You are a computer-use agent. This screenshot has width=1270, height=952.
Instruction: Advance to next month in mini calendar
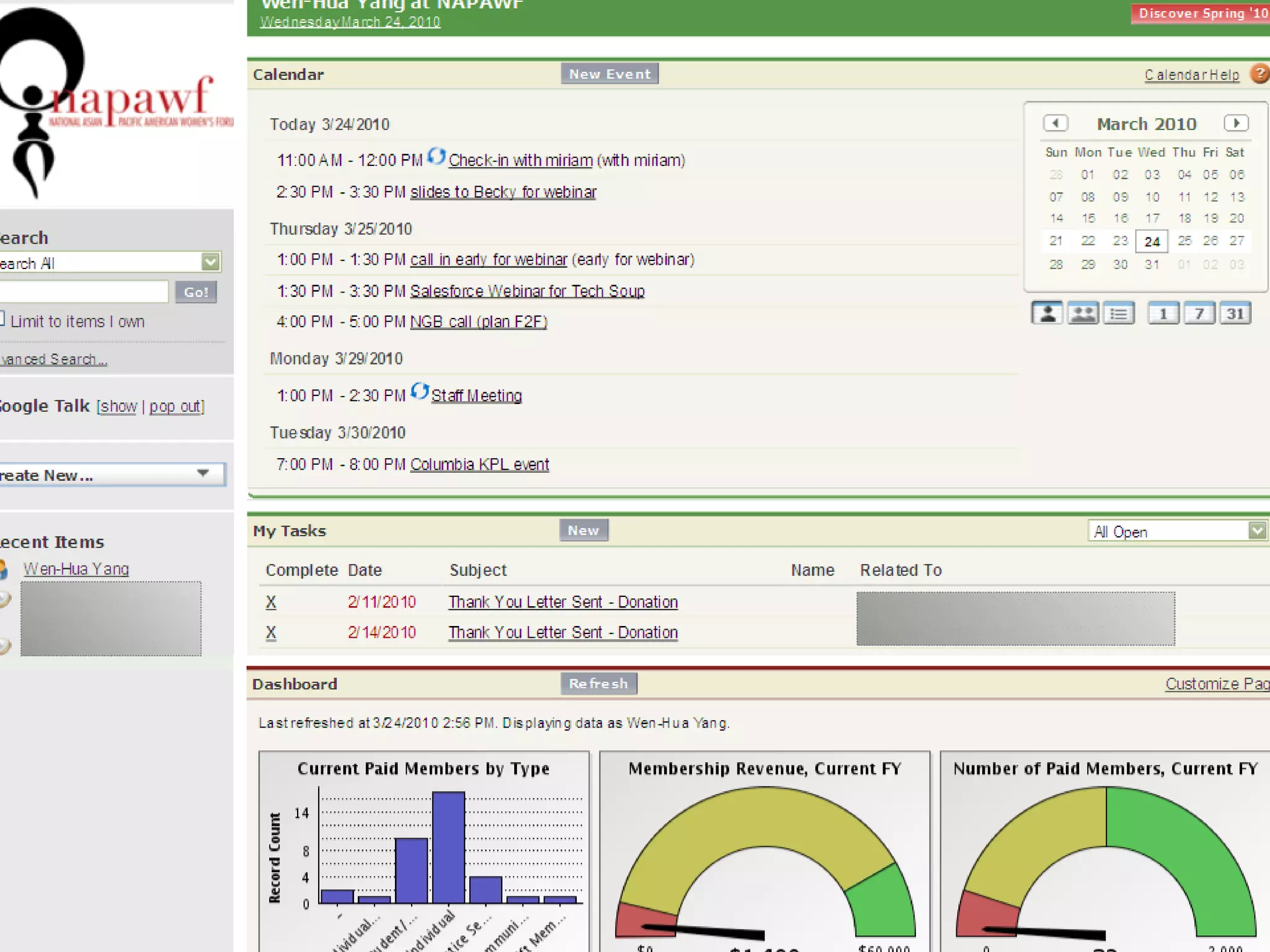1236,123
